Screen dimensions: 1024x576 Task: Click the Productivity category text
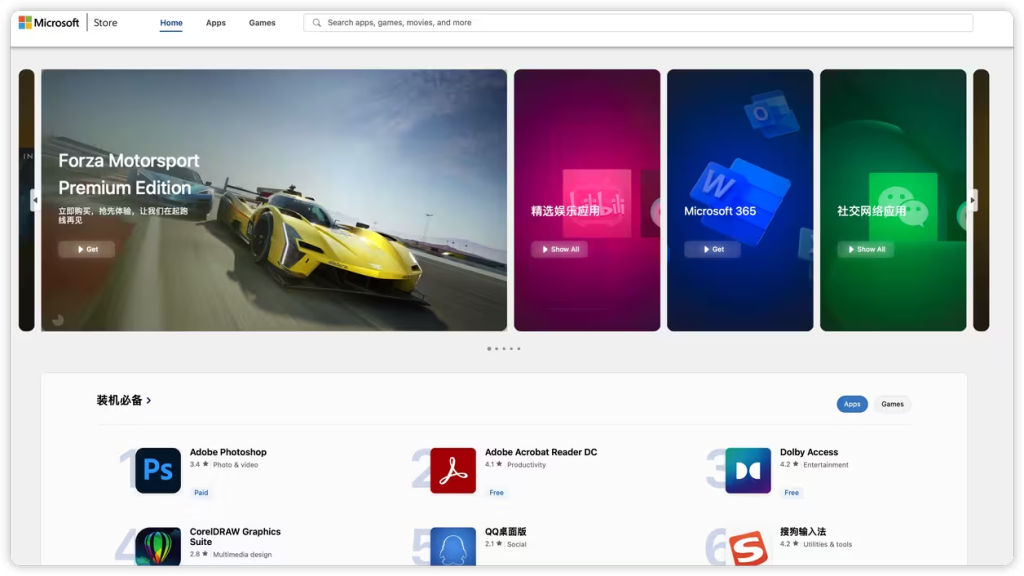click(x=526, y=465)
